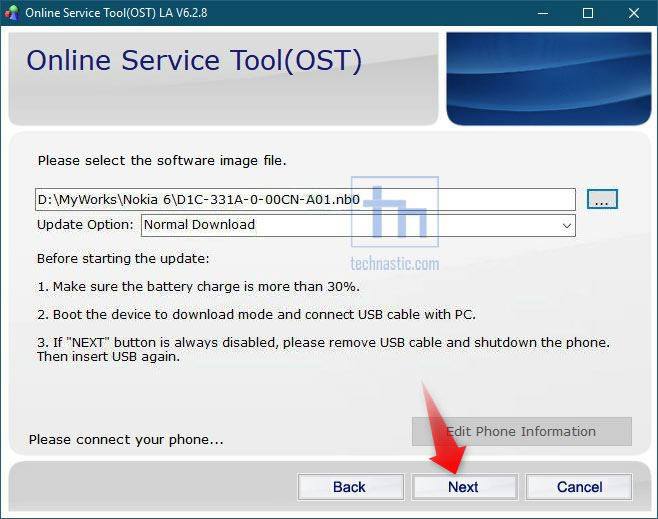658x519 pixels.
Task: Go to the previous step with Back
Action: point(349,487)
